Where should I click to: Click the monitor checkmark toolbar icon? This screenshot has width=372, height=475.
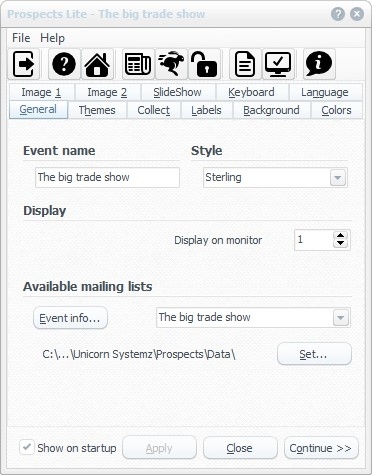[x=278, y=64]
